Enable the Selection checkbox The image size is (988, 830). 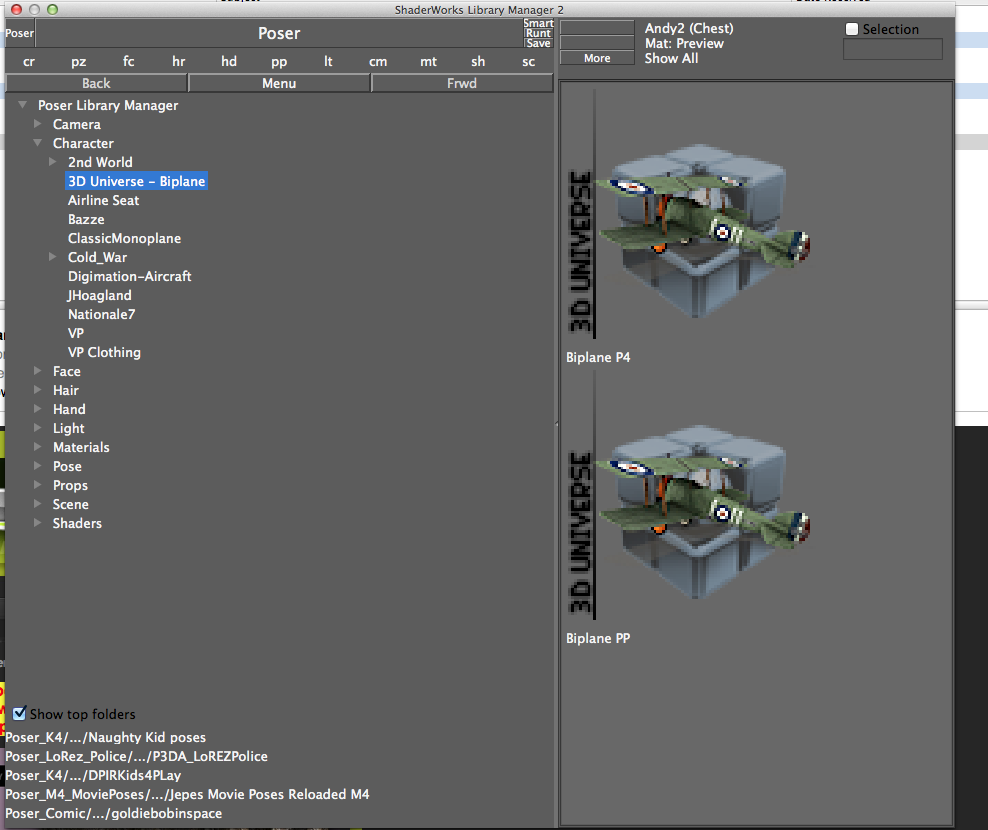tap(852, 30)
